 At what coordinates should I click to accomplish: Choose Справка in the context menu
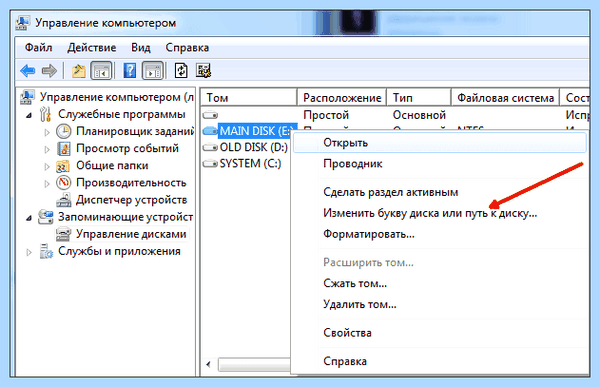[440, 361]
